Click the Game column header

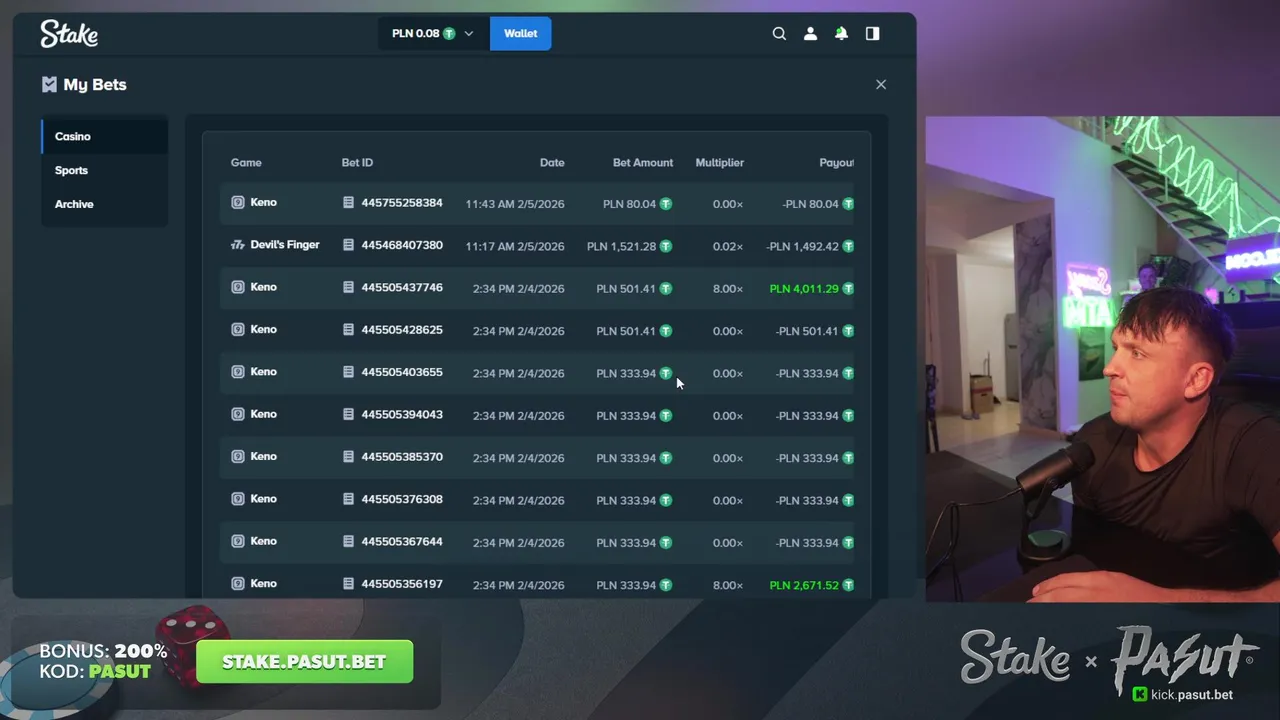coord(246,162)
